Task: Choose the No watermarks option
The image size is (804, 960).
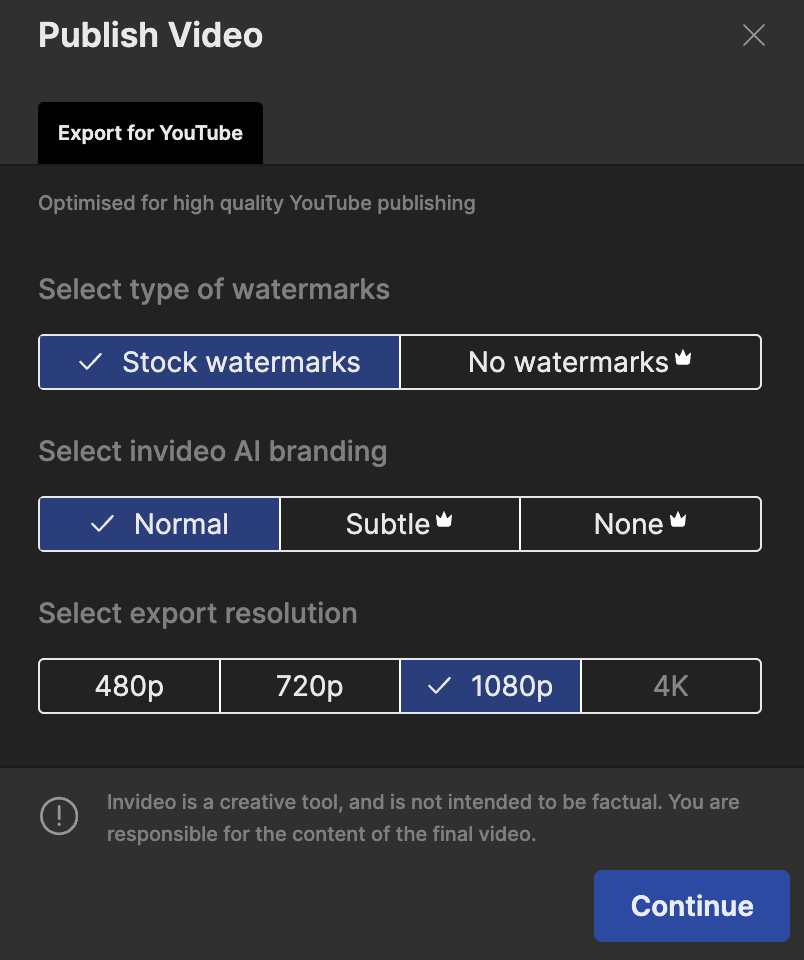Action: pyautogui.click(x=568, y=362)
